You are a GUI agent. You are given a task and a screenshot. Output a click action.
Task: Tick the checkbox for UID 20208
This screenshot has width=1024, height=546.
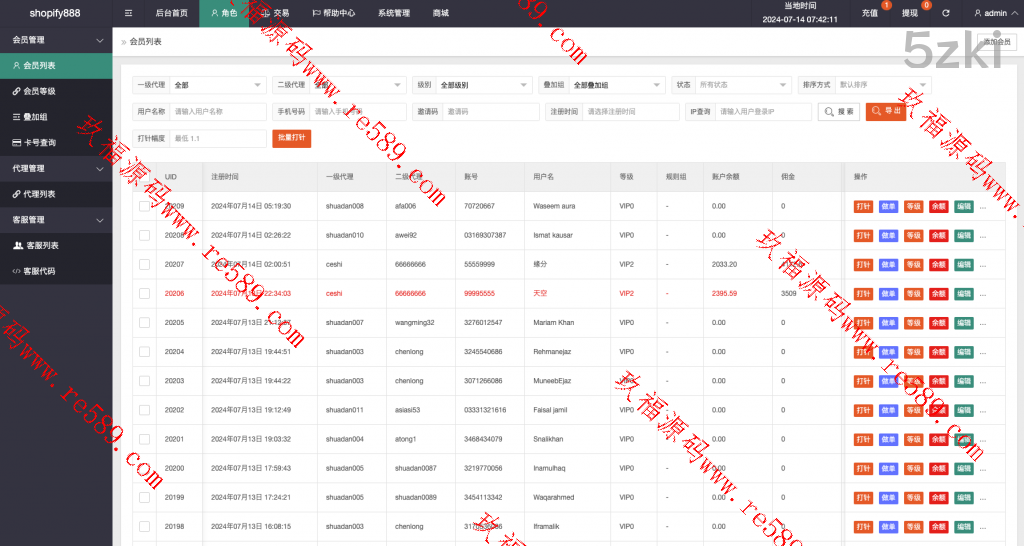tap(144, 236)
